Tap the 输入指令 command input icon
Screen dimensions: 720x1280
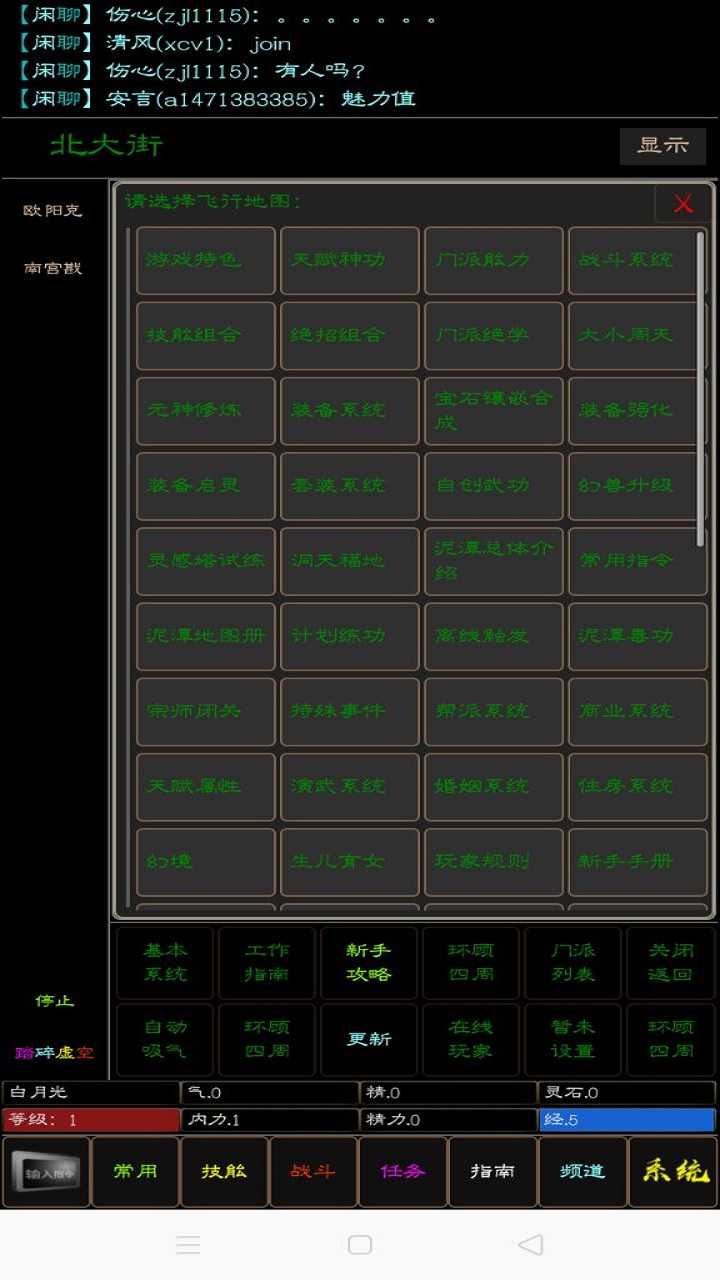(46, 1171)
